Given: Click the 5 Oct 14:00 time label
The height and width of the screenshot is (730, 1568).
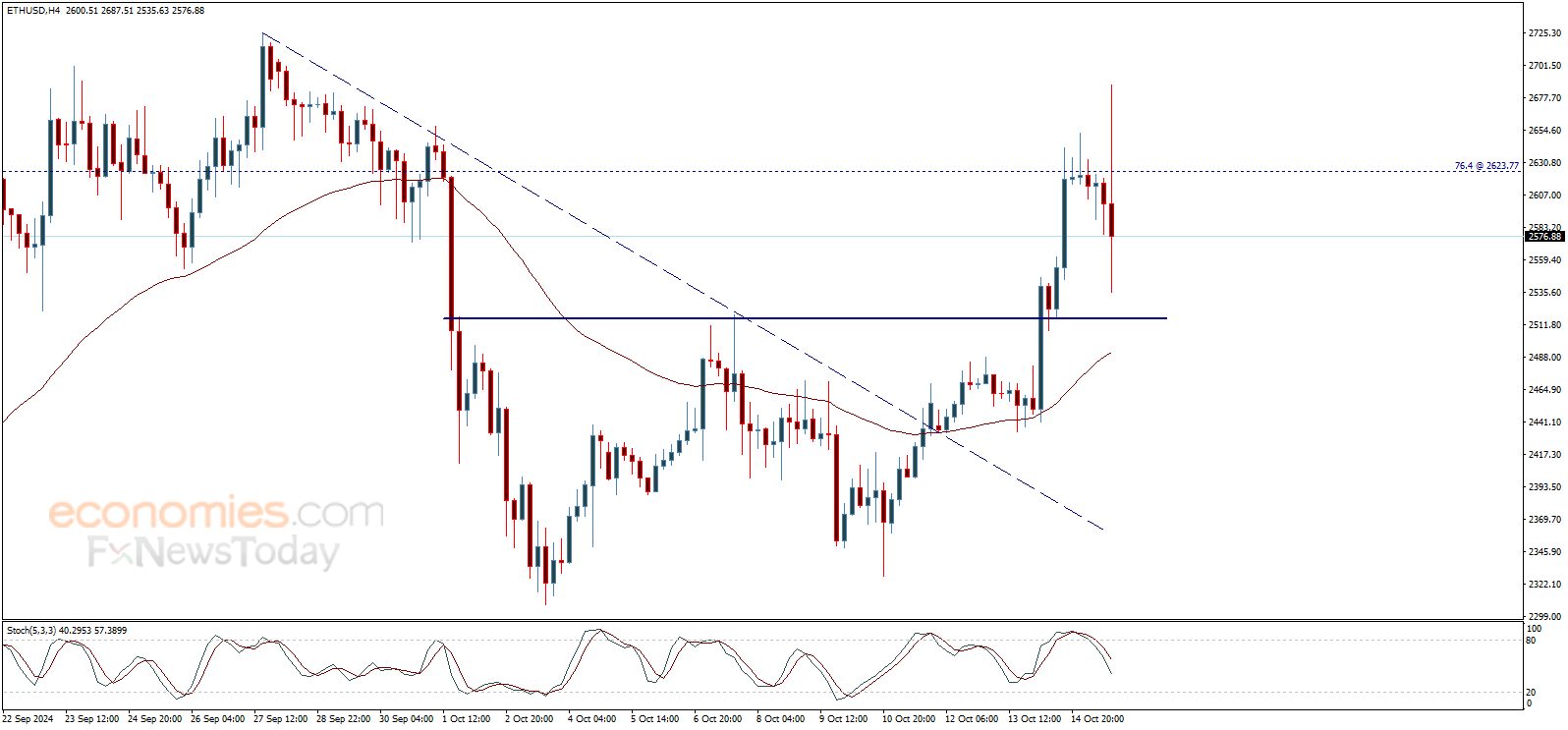Looking at the screenshot, I should pyautogui.click(x=654, y=719).
